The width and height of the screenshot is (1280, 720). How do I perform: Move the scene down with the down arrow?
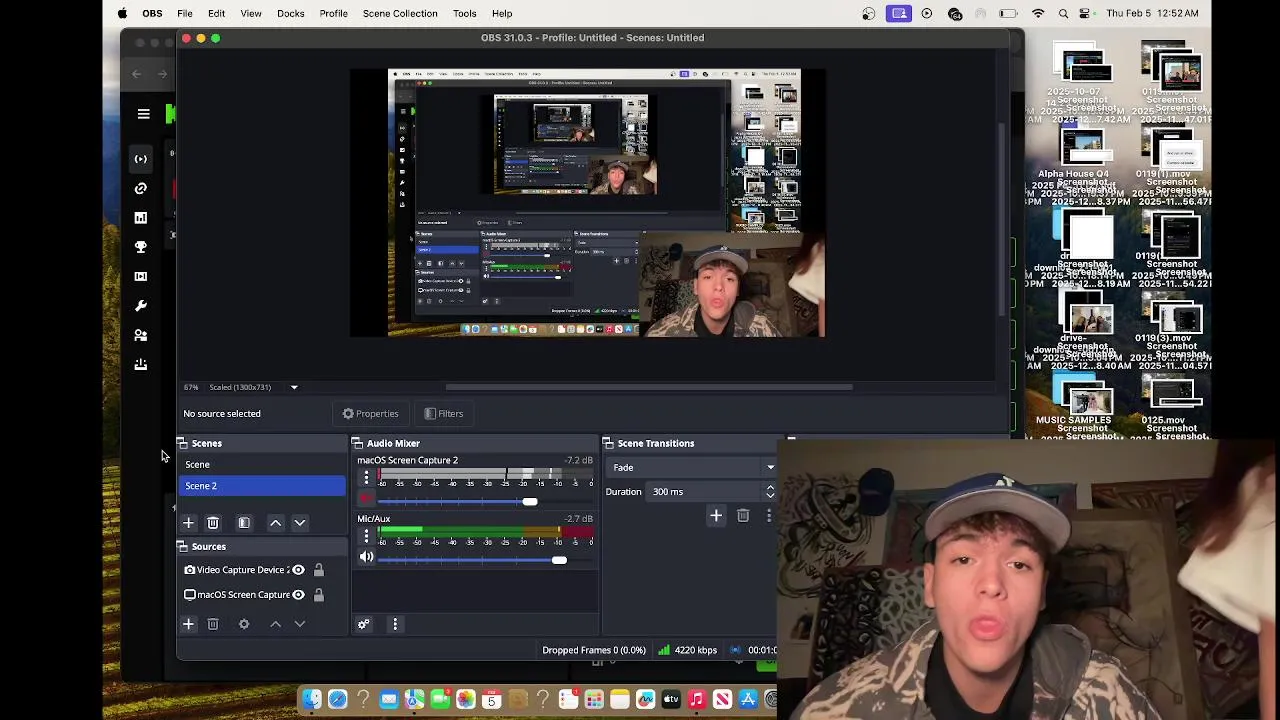300,522
